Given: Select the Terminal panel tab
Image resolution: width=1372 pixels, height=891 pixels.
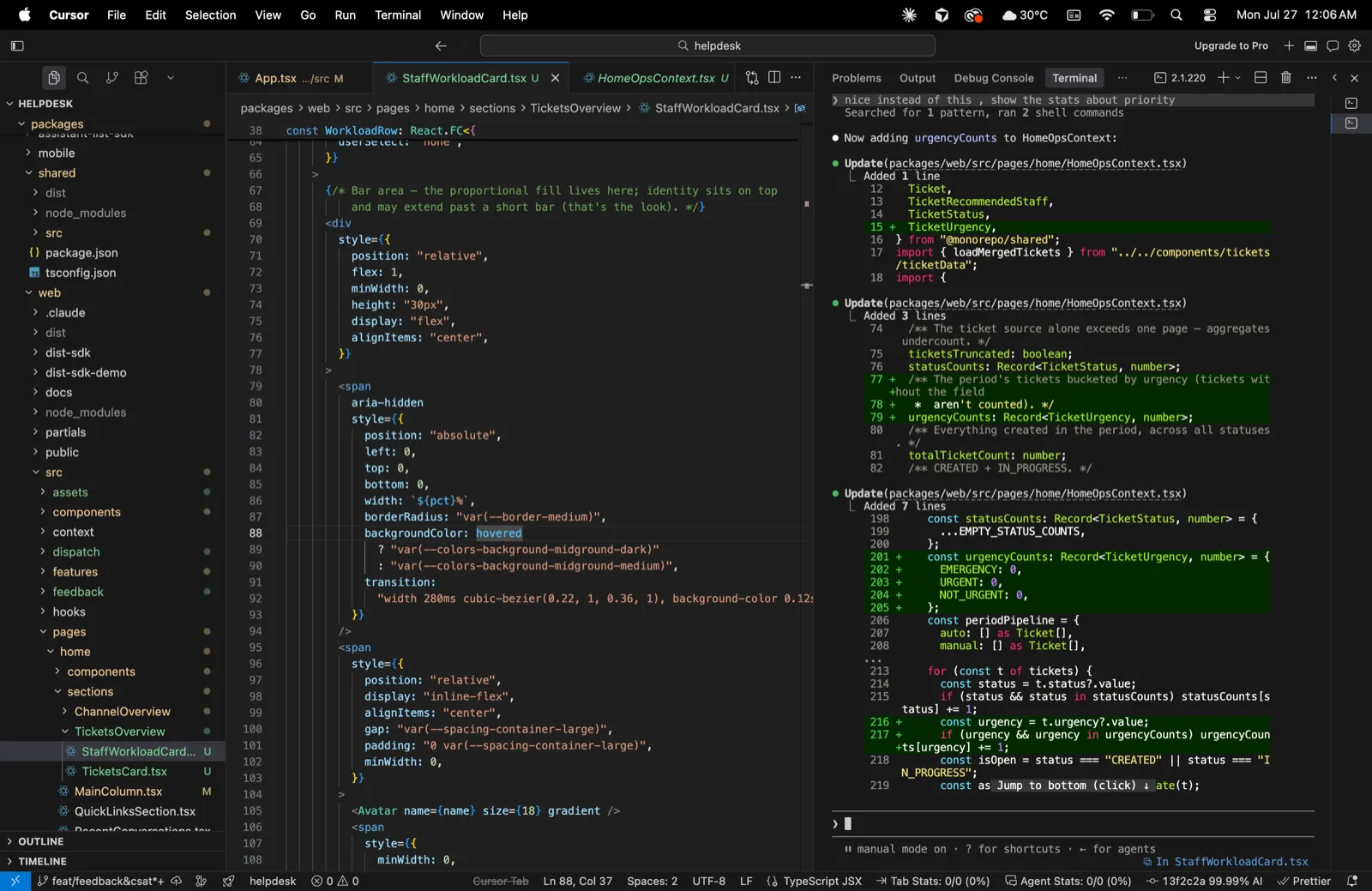Looking at the screenshot, I should pos(1074,78).
